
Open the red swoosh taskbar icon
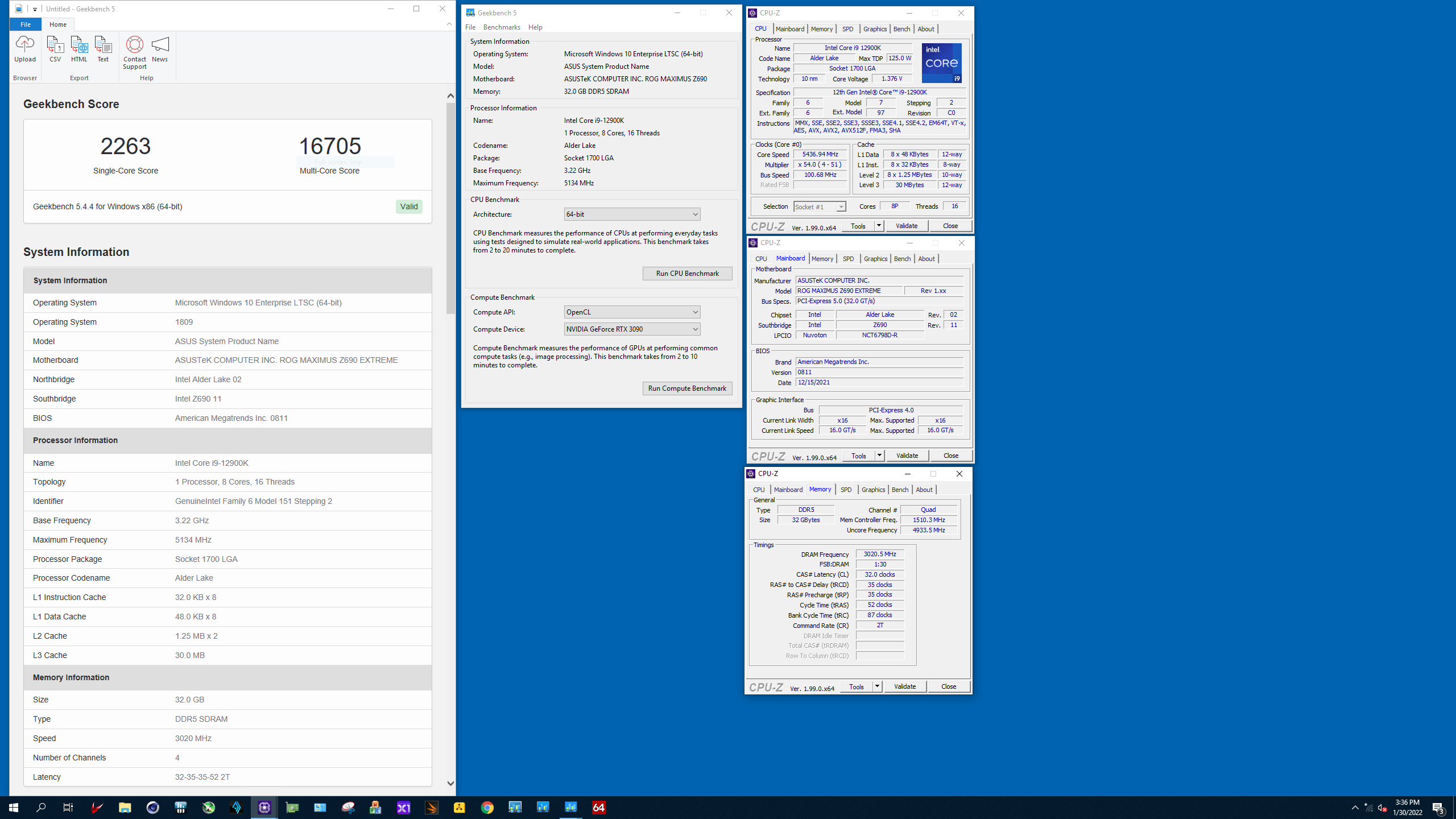click(x=97, y=807)
